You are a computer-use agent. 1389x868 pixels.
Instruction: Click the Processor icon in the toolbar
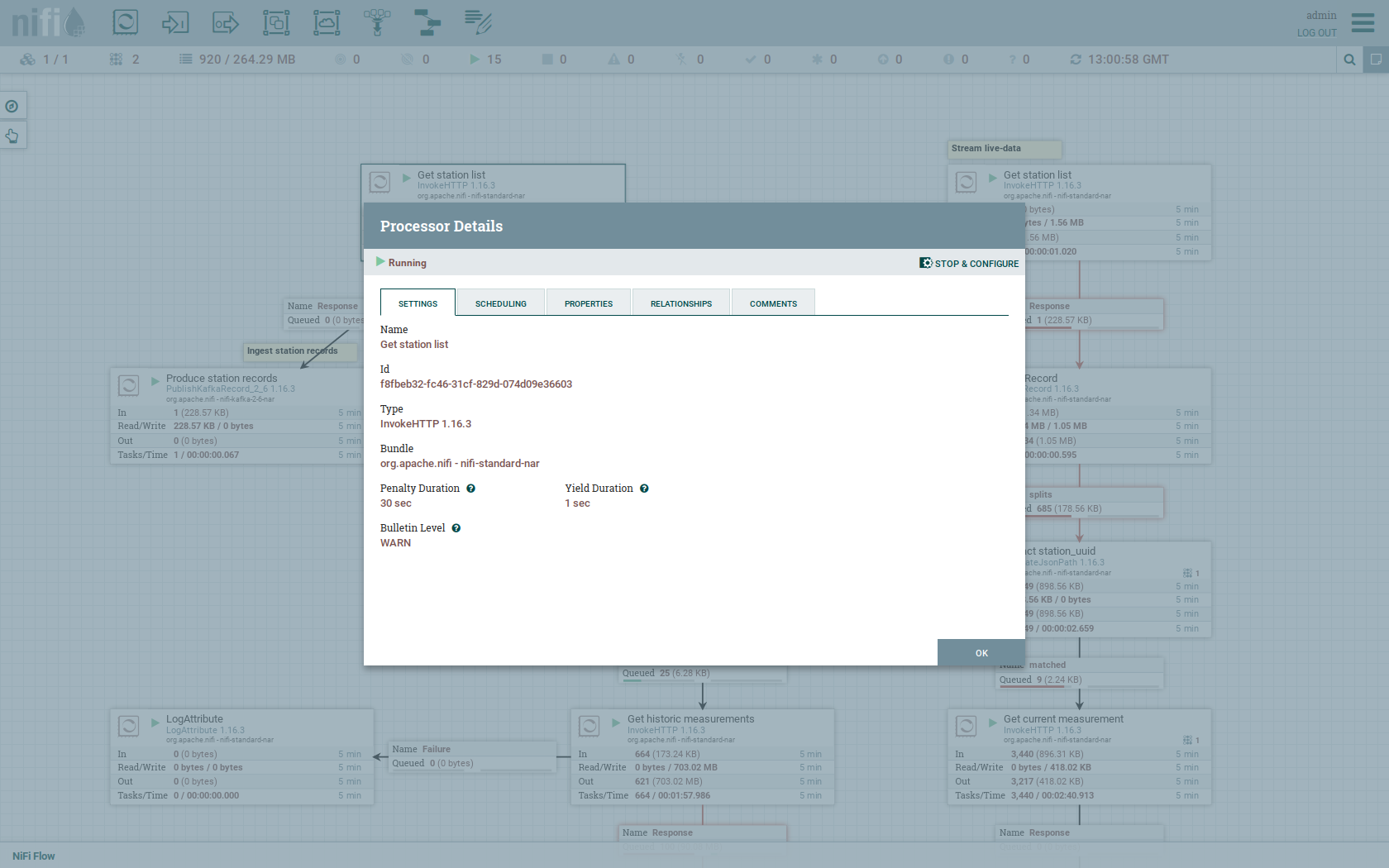tap(126, 22)
